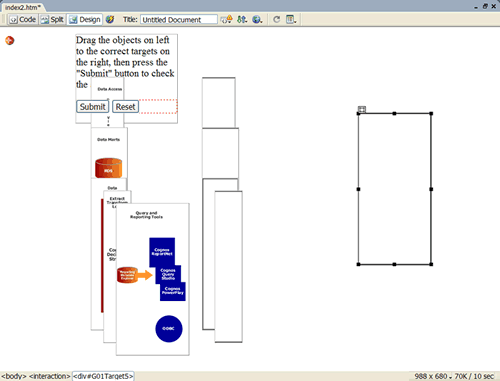The width and height of the screenshot is (500, 381).
Task: Open the window size 988 x 680 menu
Action: click(433, 376)
